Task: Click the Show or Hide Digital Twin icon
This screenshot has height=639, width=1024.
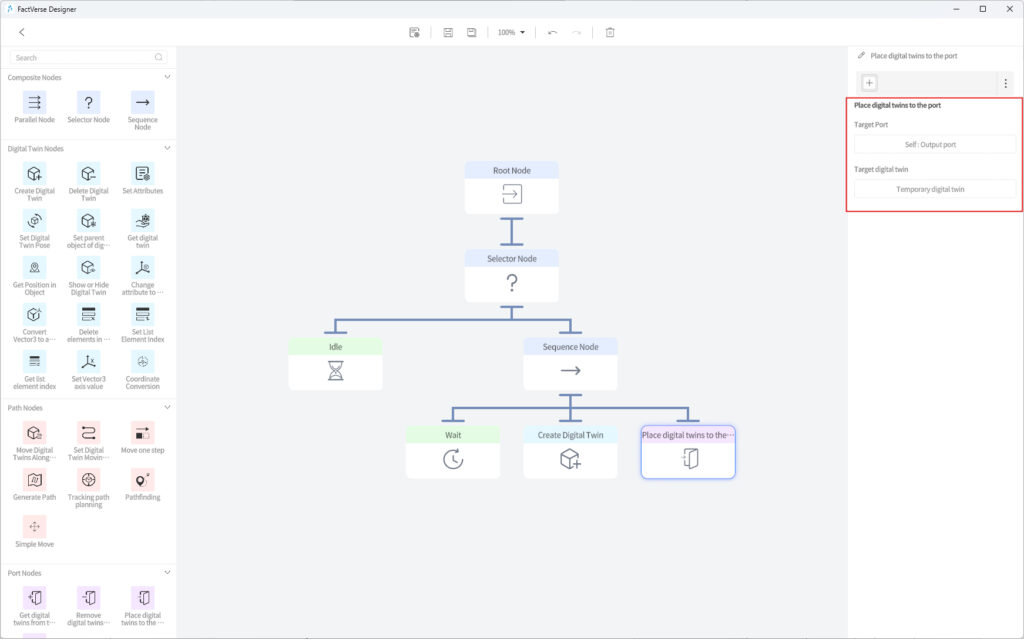Action: tap(88, 268)
